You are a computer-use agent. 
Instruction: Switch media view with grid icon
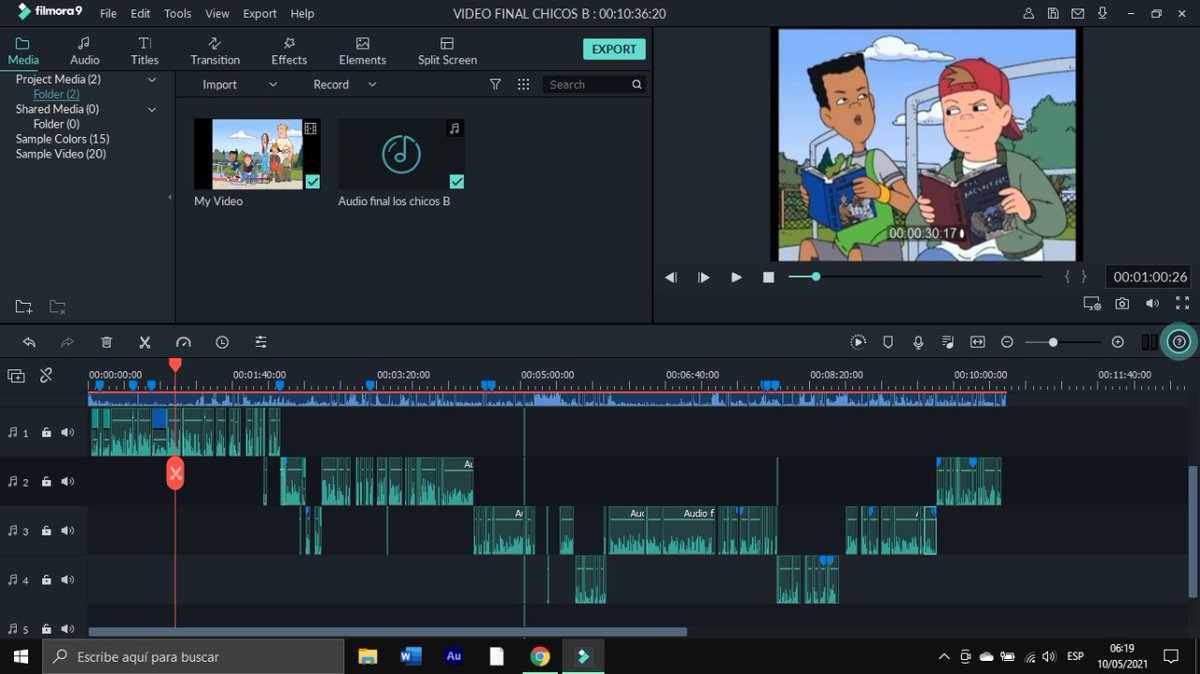click(523, 85)
